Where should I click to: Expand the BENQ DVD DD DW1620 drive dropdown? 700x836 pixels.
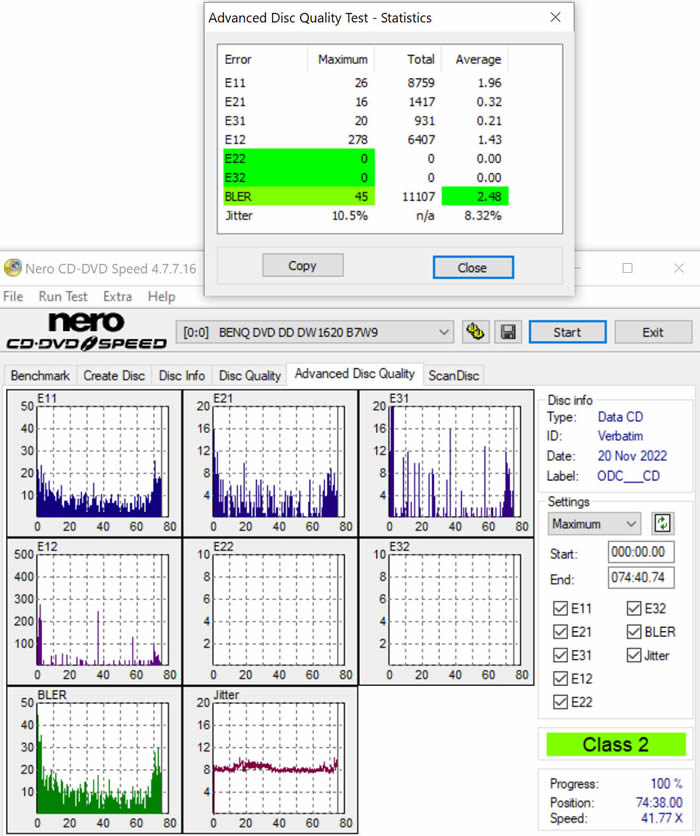tap(315, 332)
